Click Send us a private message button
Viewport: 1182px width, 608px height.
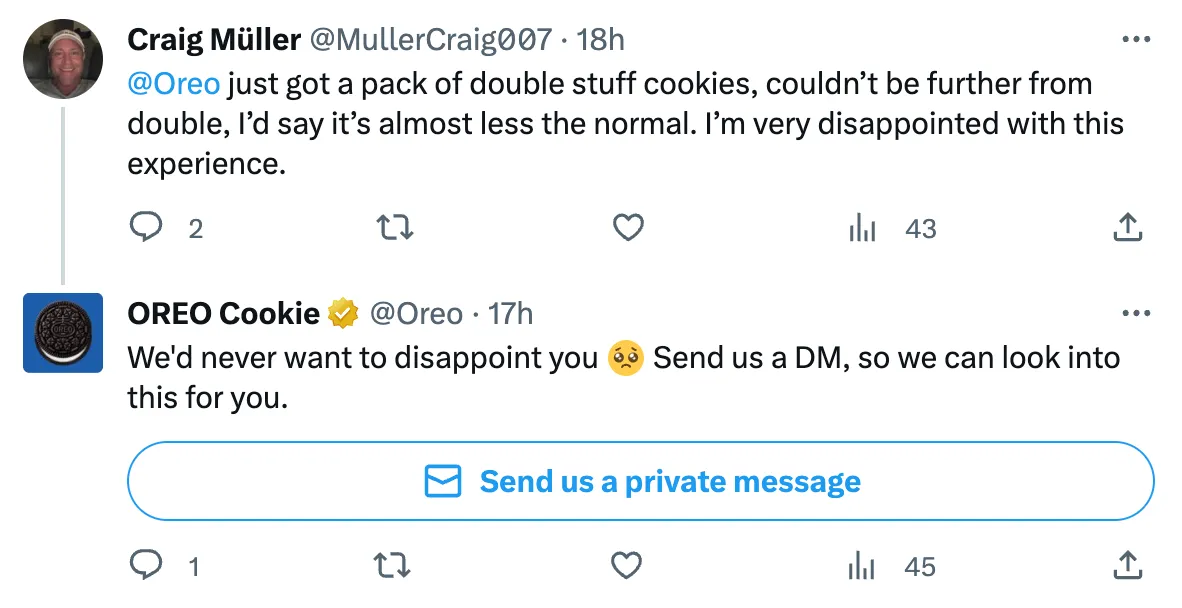(640, 481)
